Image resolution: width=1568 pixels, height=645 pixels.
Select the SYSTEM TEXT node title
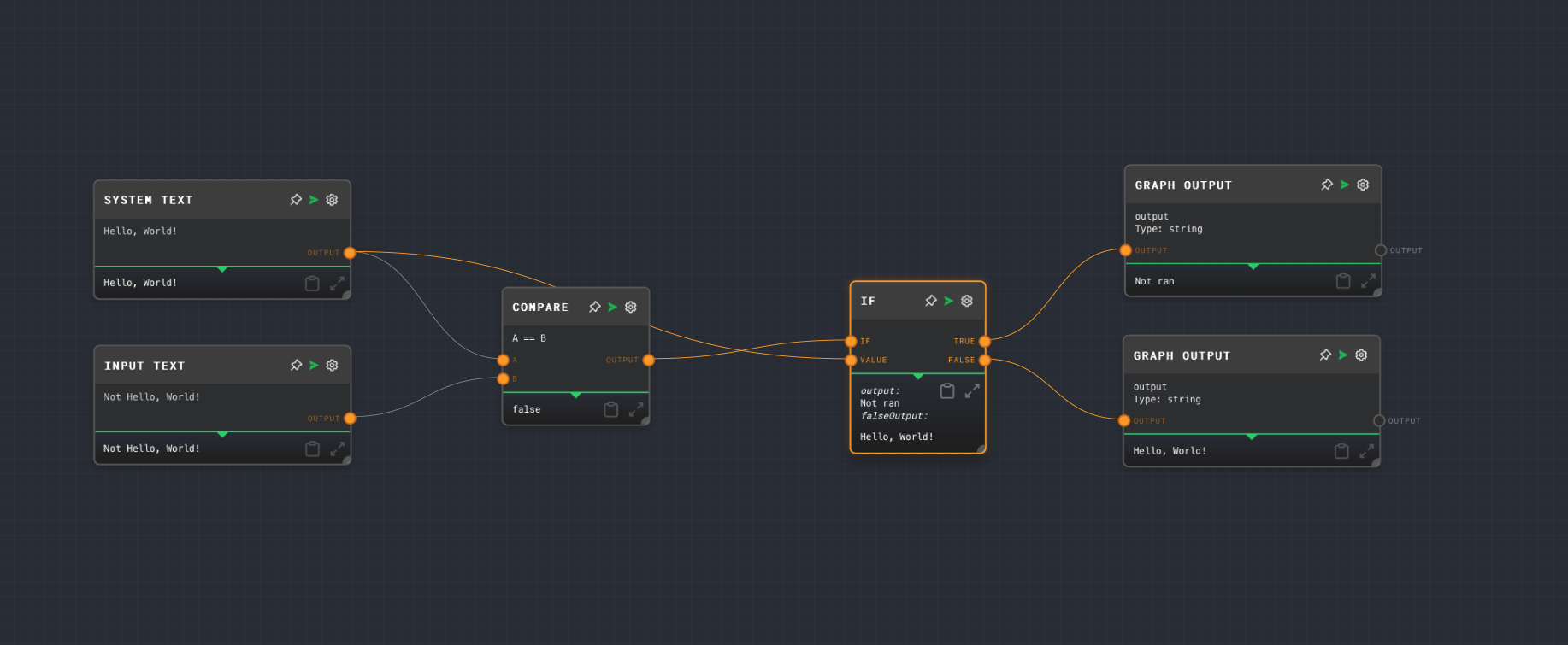149,200
